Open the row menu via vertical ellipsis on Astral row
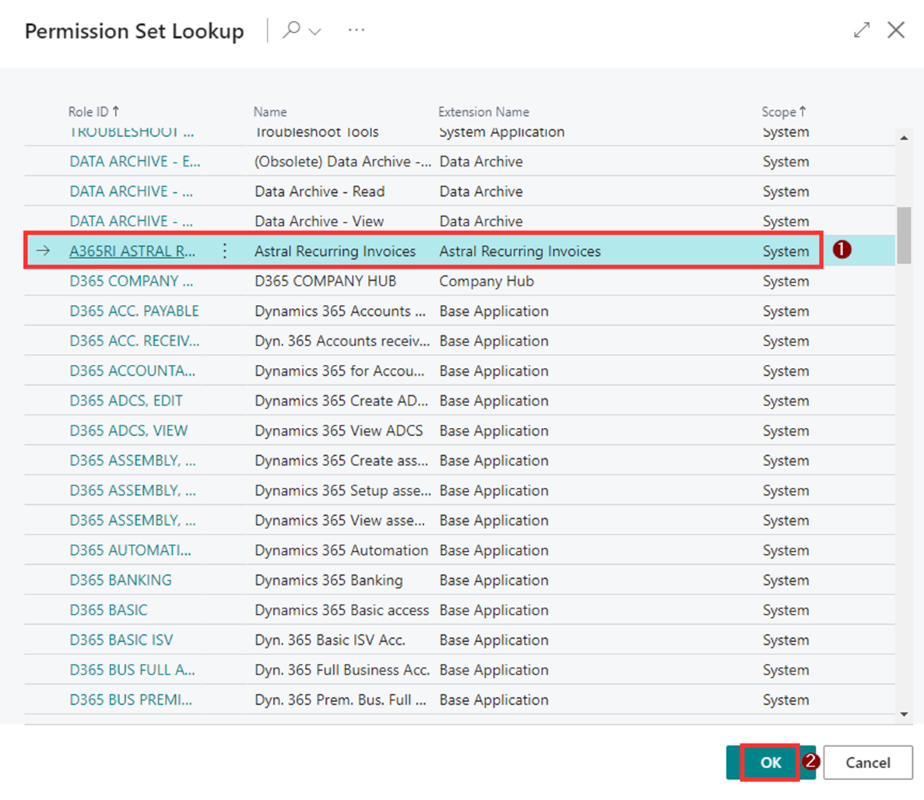The width and height of the screenshot is (924, 800). click(222, 251)
